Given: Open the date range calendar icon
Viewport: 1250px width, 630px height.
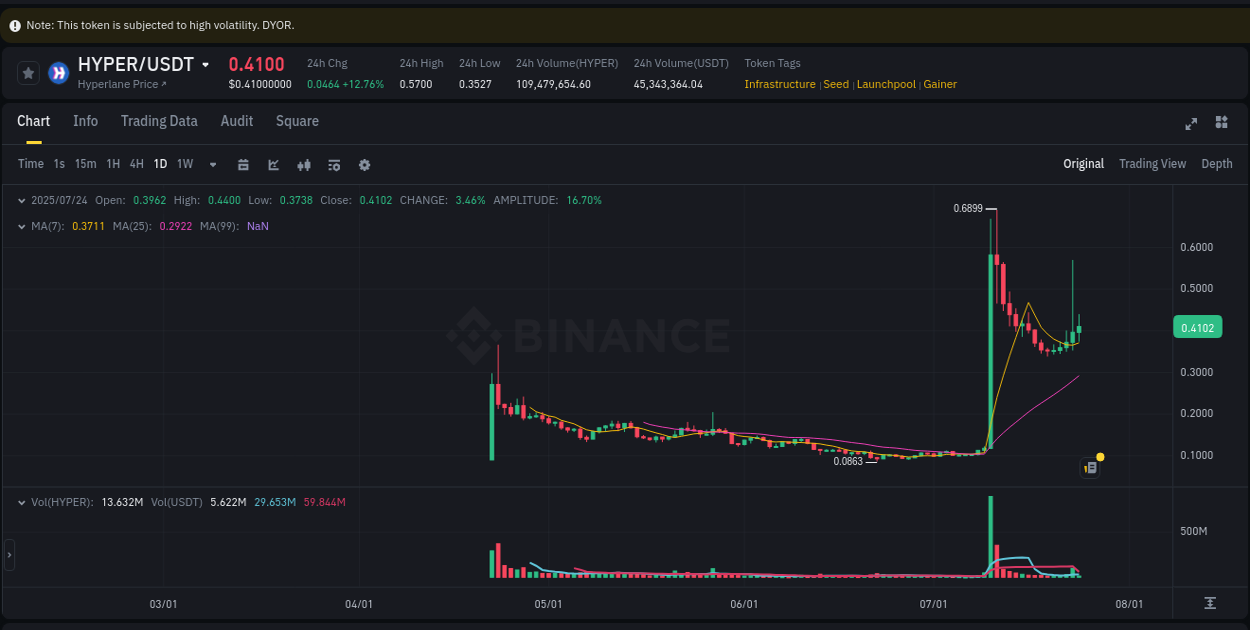Looking at the screenshot, I should (243, 164).
